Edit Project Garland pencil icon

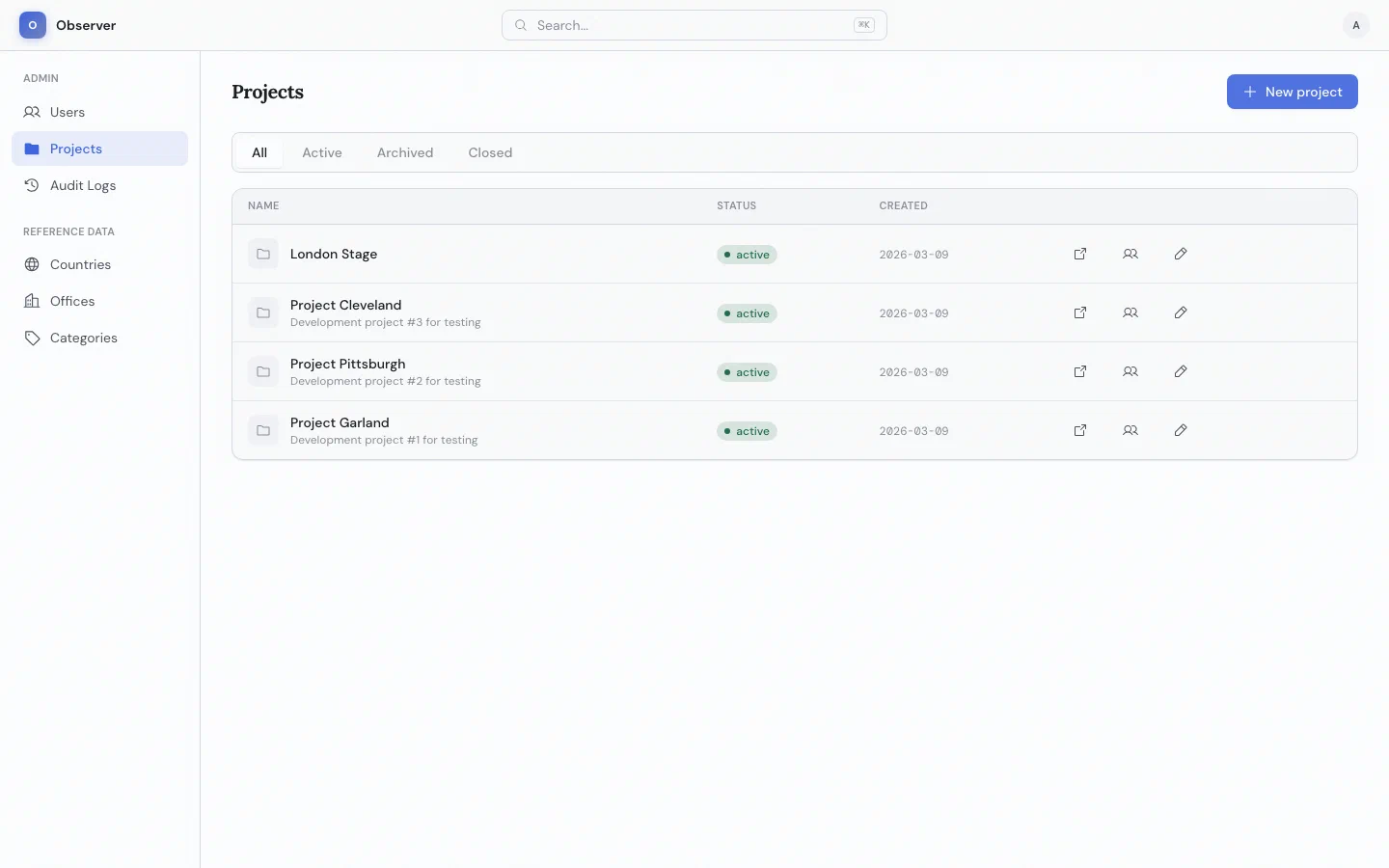click(1181, 430)
